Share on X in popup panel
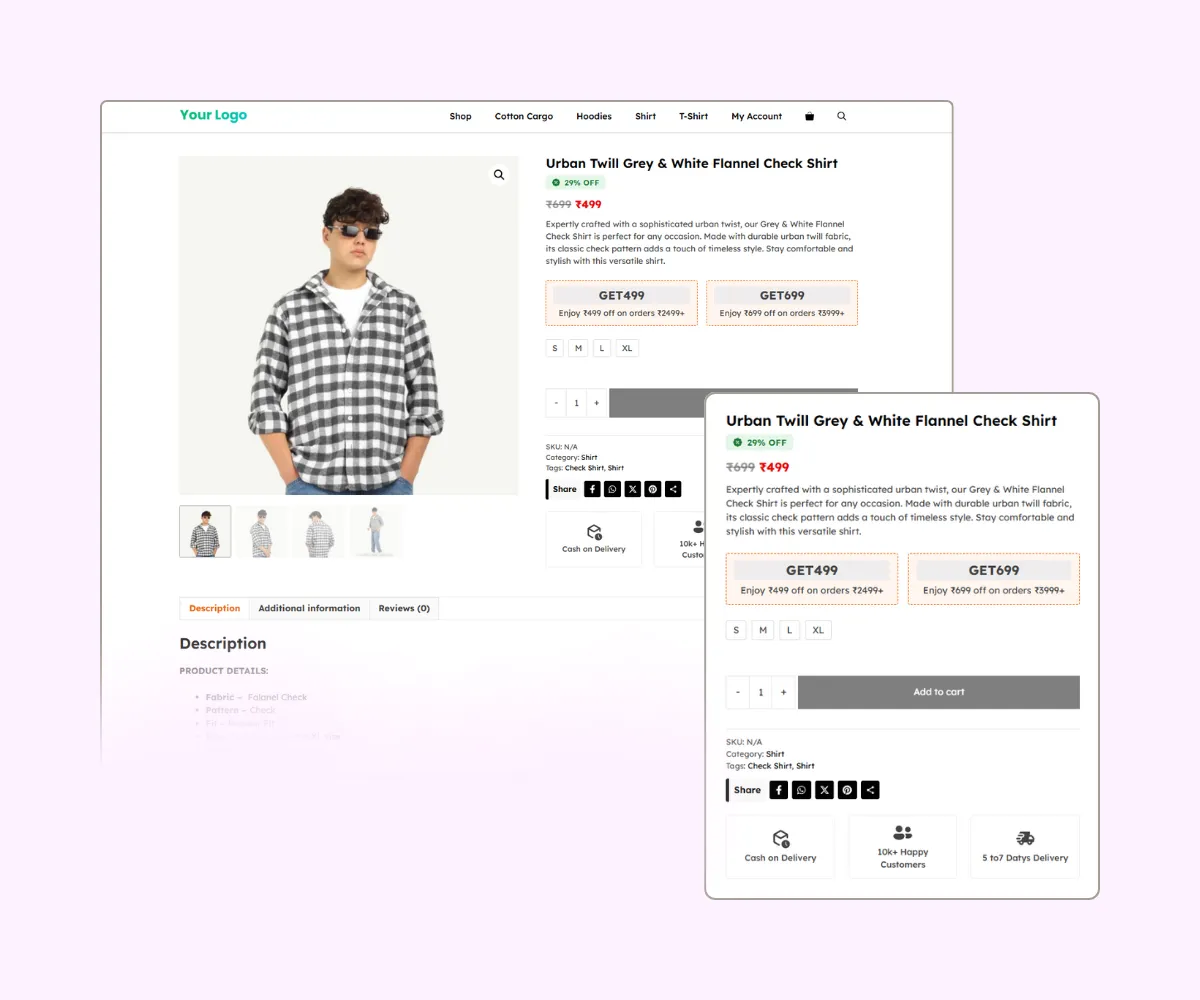Image resolution: width=1200 pixels, height=1000 pixels. pyautogui.click(x=825, y=790)
